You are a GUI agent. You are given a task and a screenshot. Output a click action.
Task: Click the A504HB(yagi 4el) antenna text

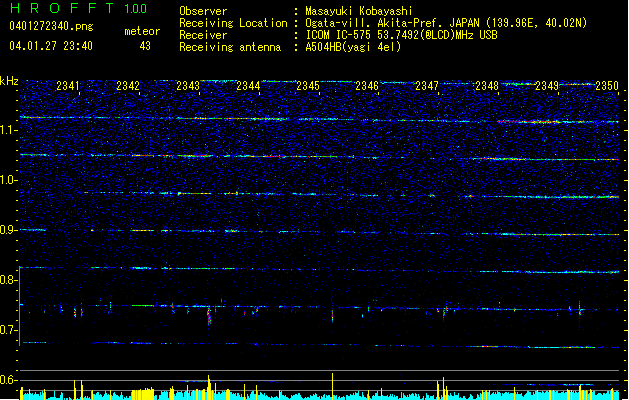353,47
